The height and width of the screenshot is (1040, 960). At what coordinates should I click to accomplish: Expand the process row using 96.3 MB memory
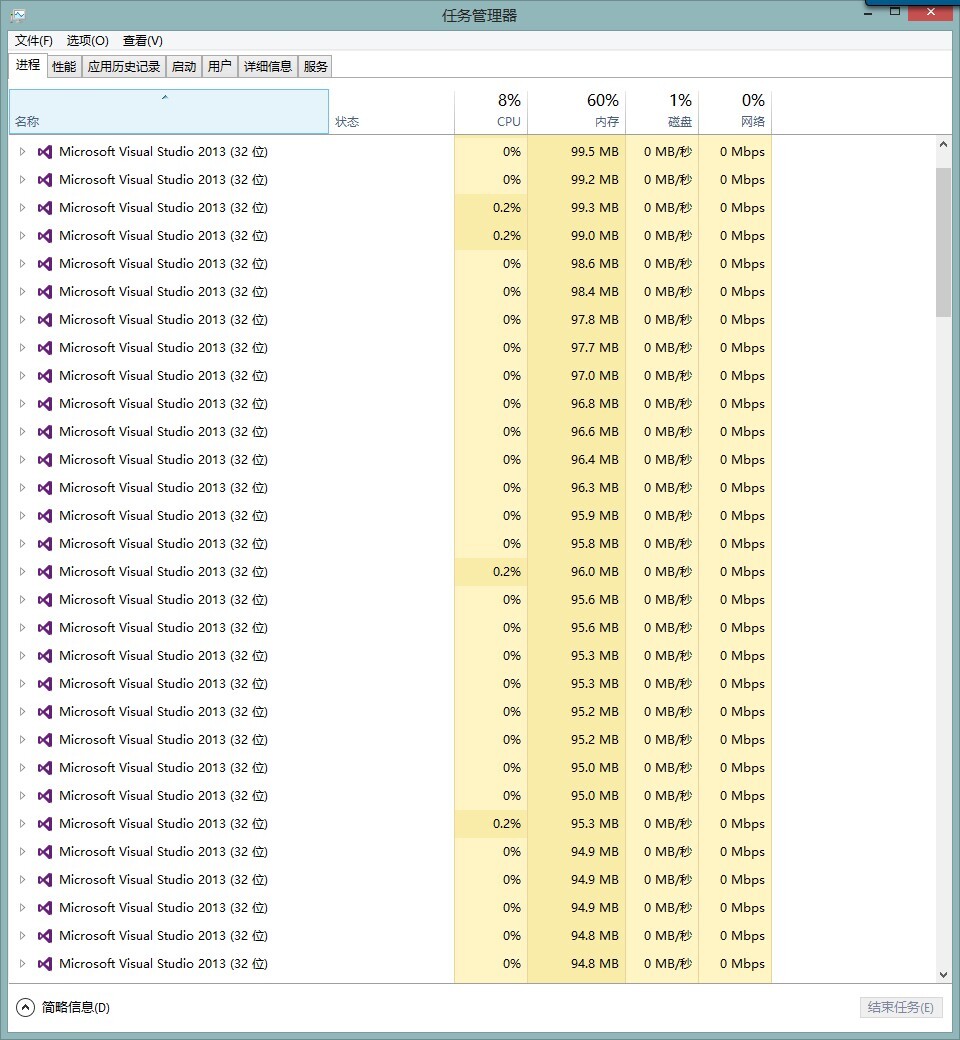[22, 488]
